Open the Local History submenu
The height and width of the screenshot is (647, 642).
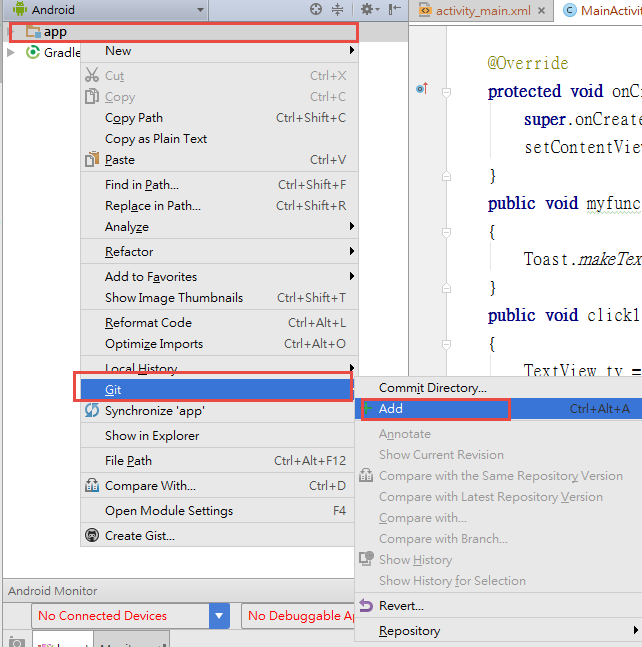click(219, 367)
